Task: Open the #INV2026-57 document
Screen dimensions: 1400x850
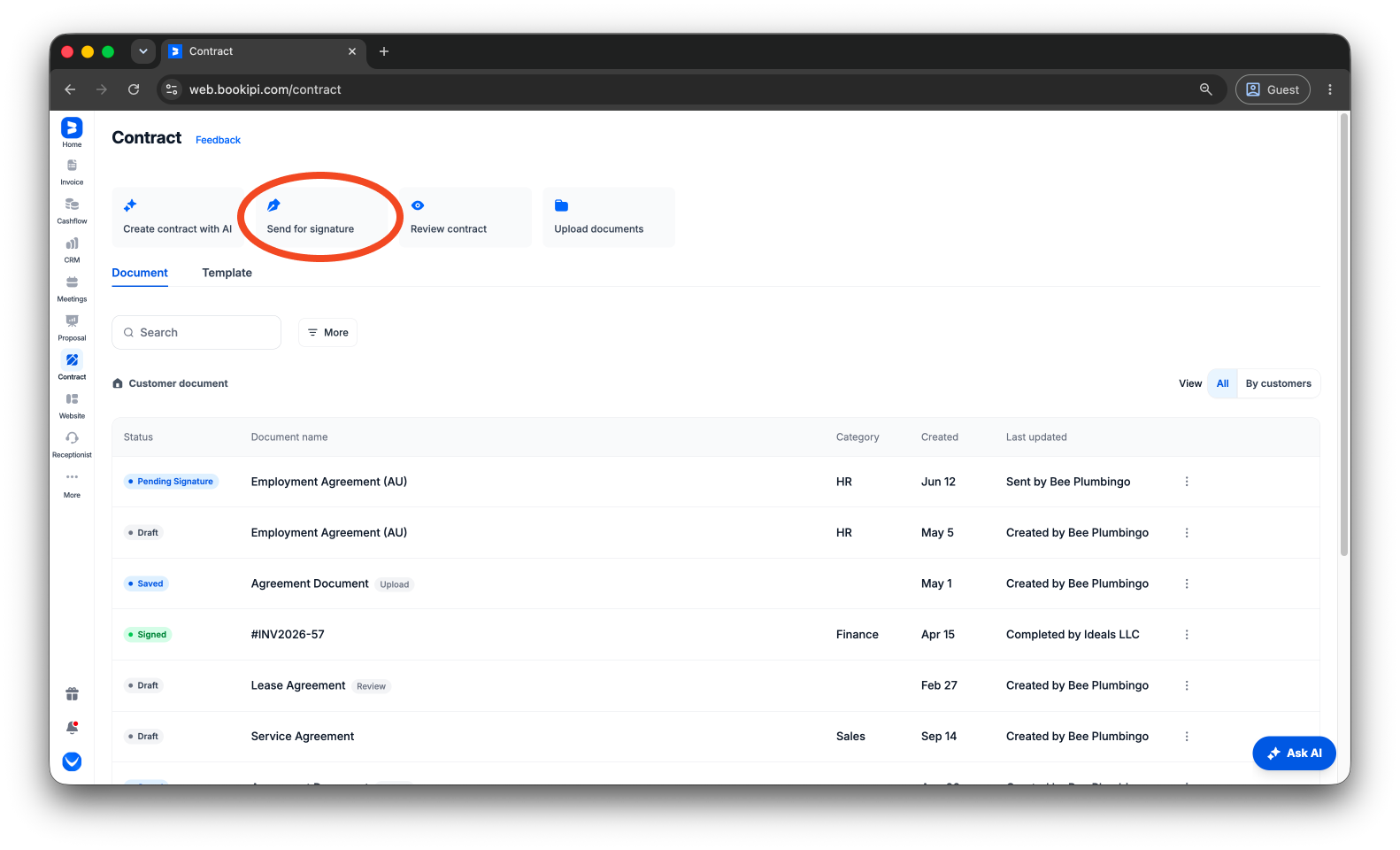Action: click(288, 635)
